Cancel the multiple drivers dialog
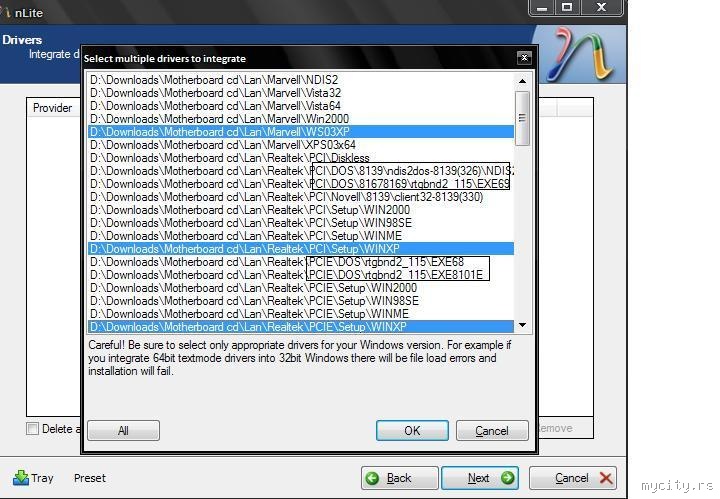 point(492,431)
